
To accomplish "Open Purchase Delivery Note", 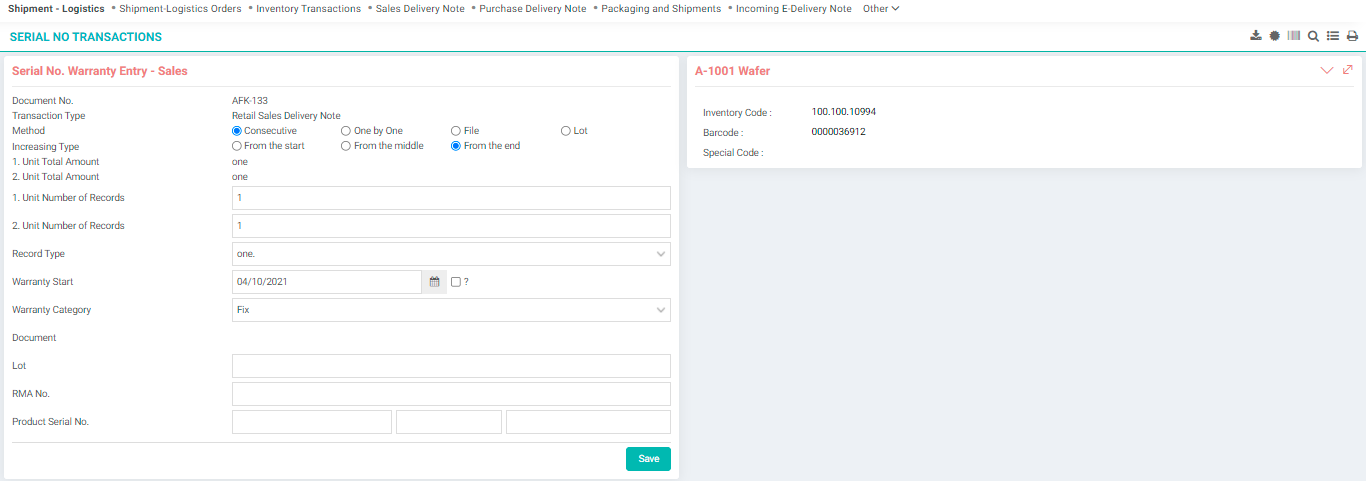I will point(533,8).
